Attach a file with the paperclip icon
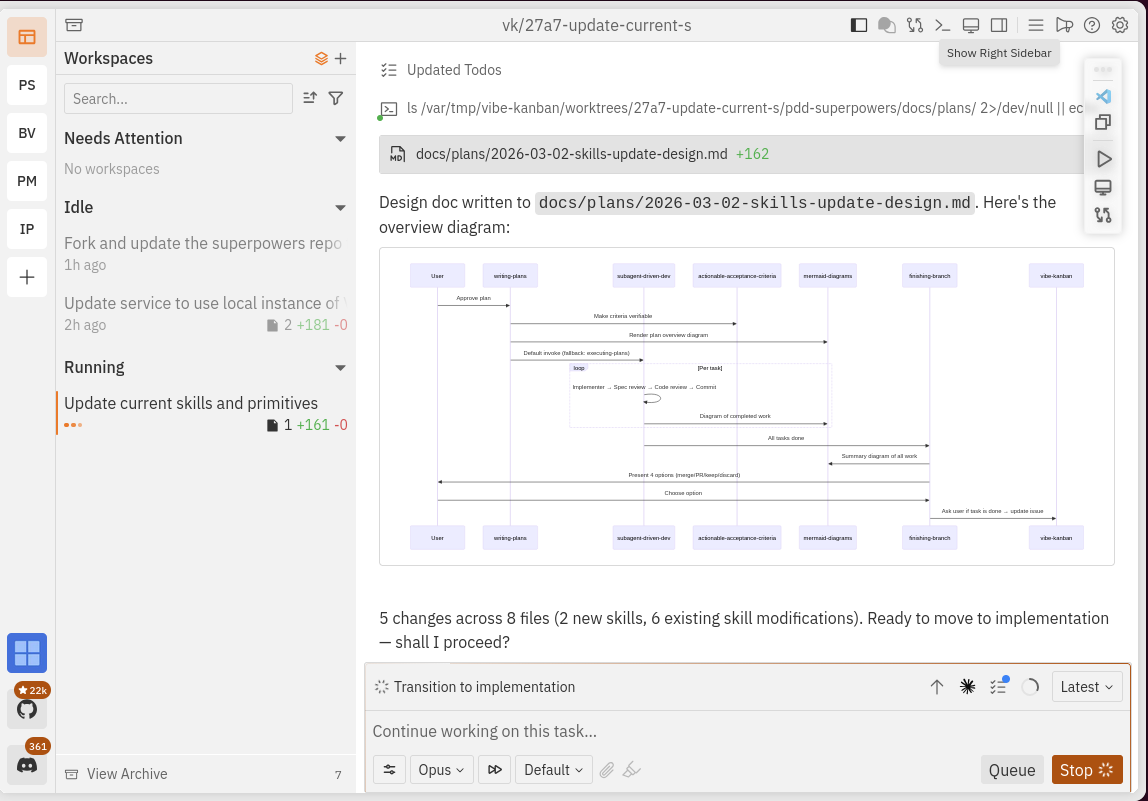 pyautogui.click(x=607, y=769)
